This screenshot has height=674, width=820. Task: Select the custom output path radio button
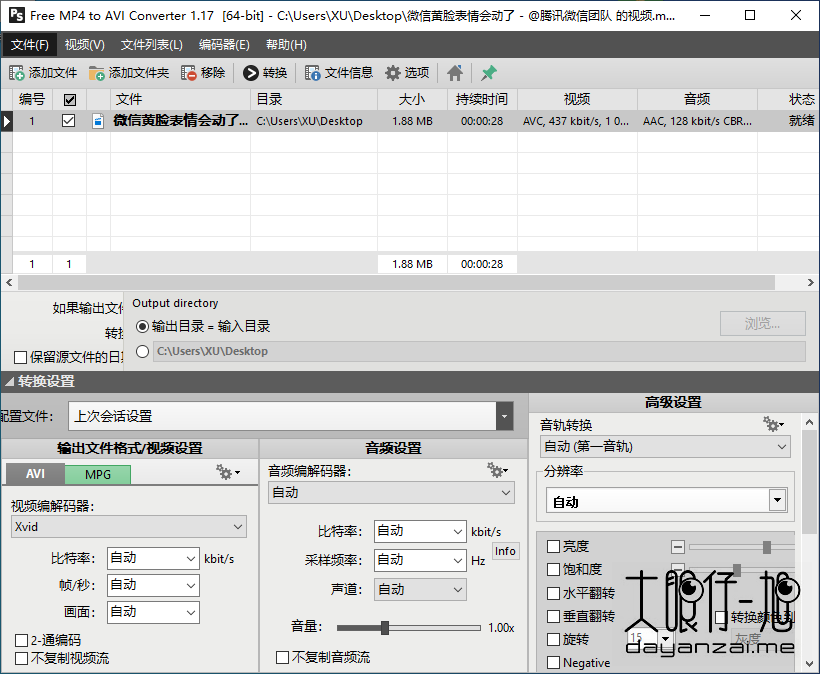pyautogui.click(x=142, y=351)
